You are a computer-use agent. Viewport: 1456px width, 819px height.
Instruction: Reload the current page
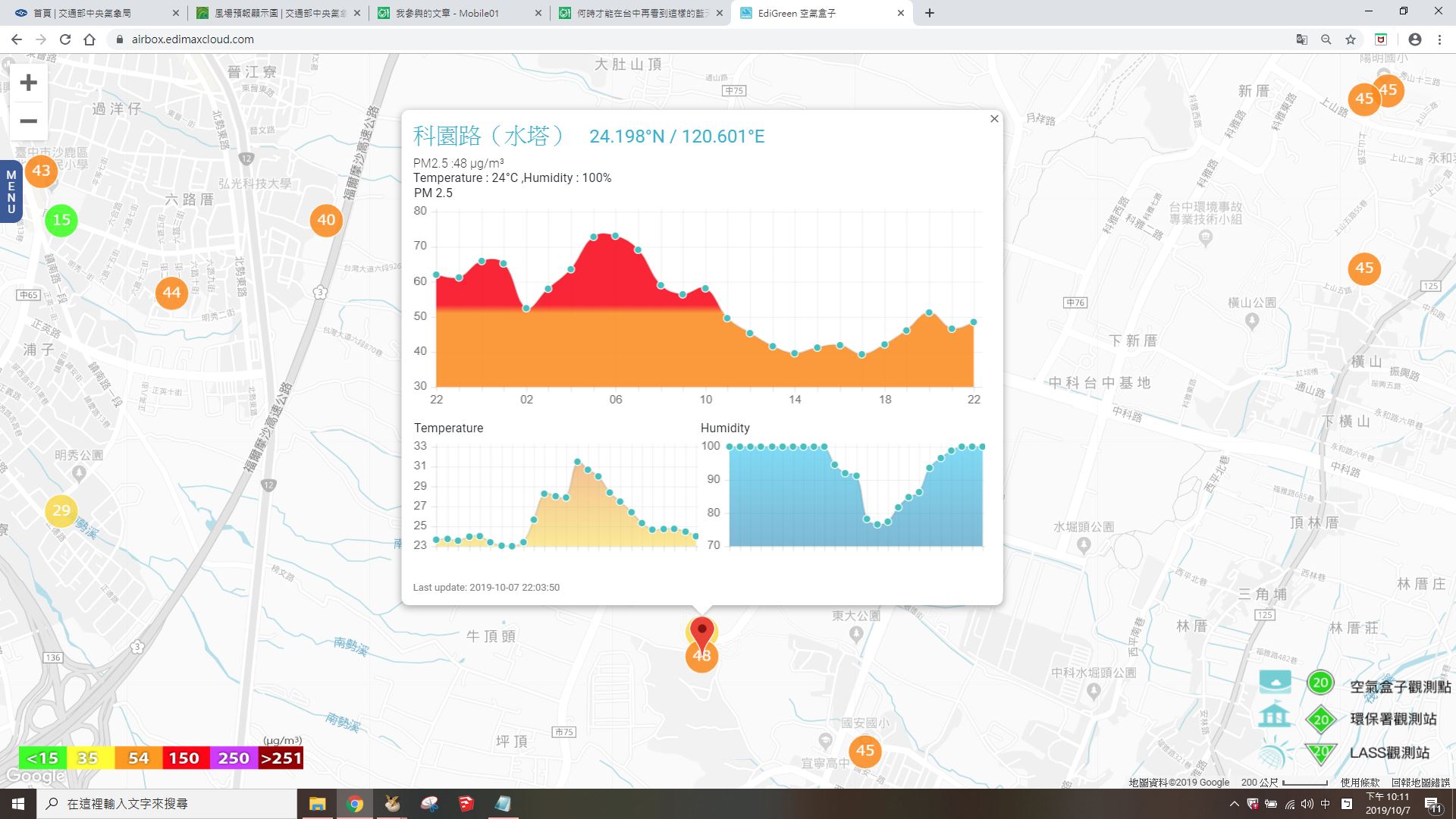[x=65, y=39]
